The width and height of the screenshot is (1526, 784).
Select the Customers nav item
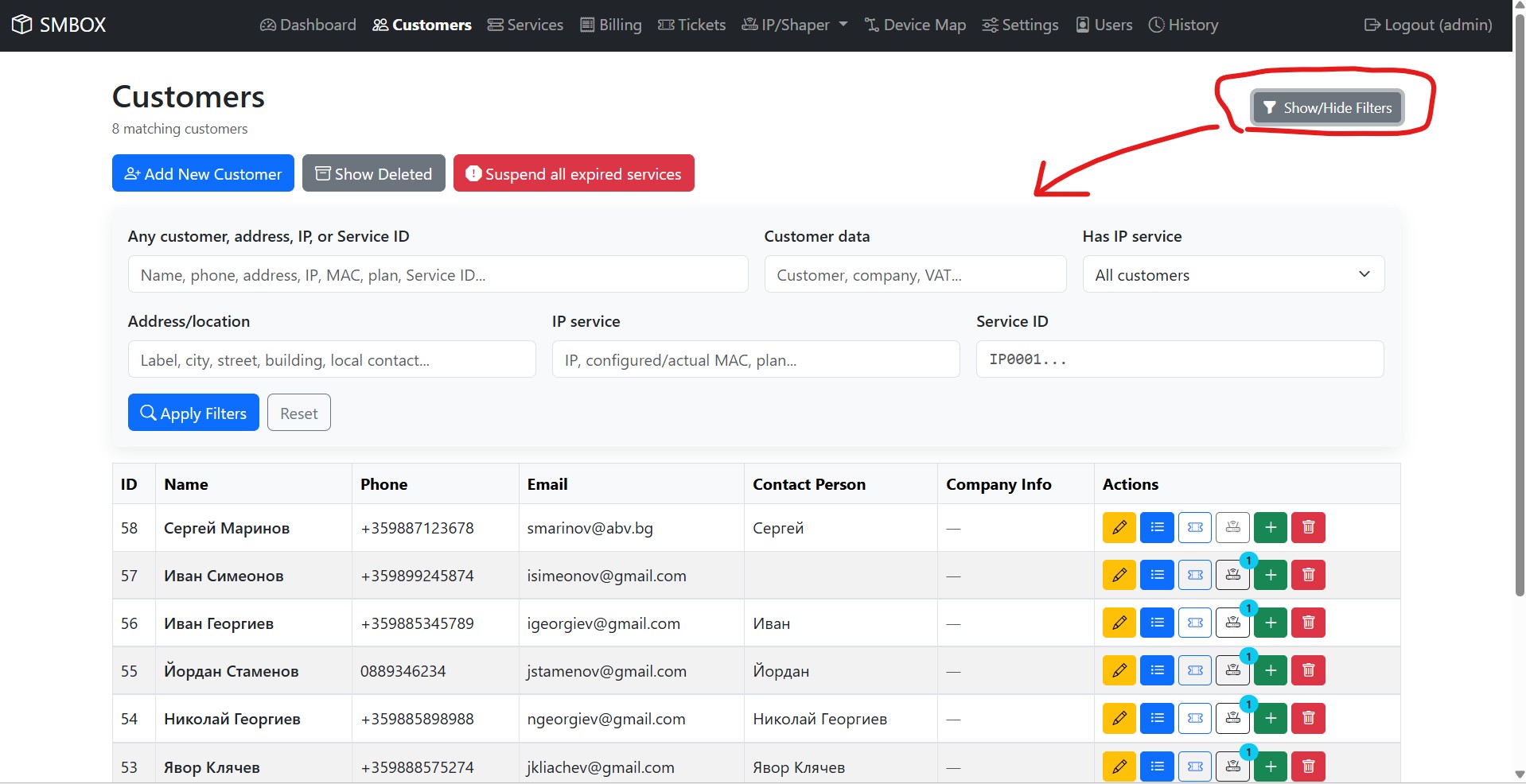(x=422, y=25)
